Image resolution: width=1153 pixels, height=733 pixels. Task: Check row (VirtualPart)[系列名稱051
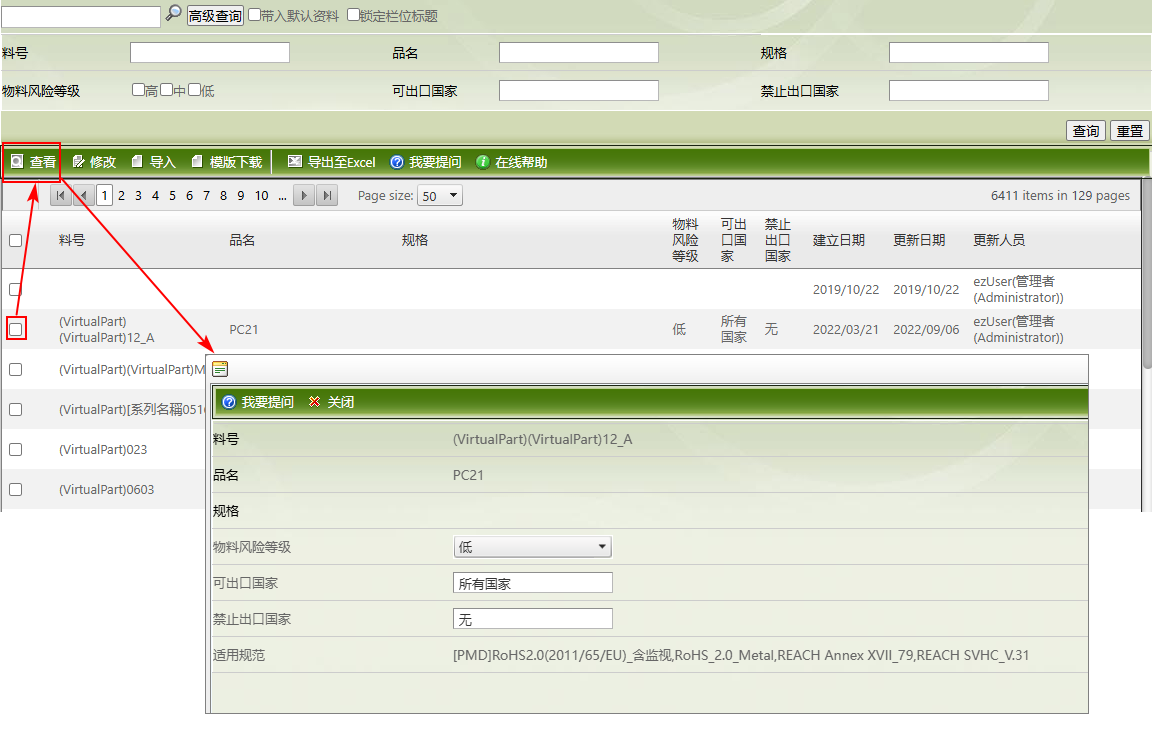(x=15, y=410)
